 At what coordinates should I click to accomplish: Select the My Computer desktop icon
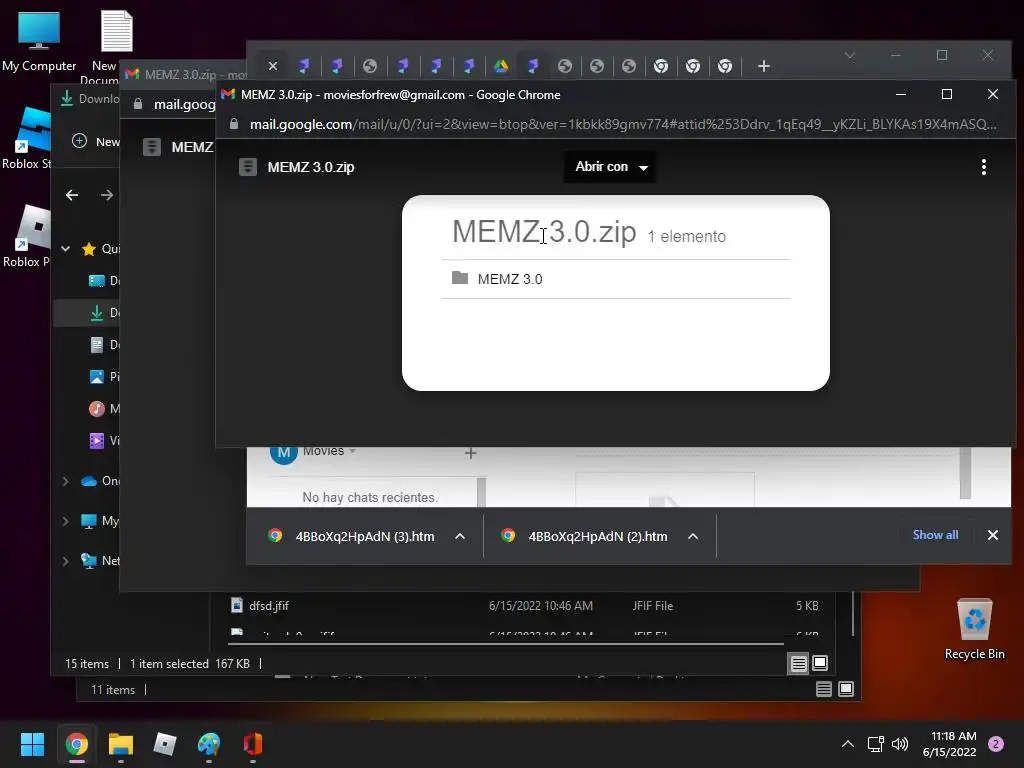tap(39, 42)
